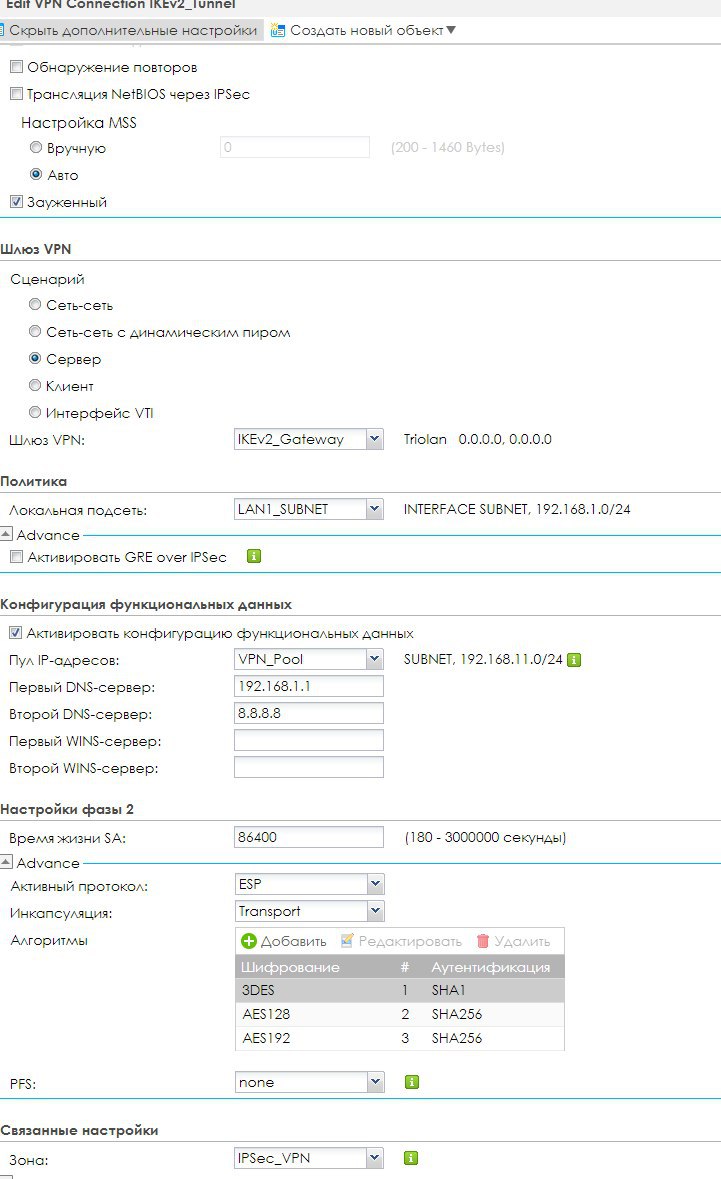Click the info icon beside PFS dropdown
The image size is (721, 1179).
pyautogui.click(x=412, y=1082)
